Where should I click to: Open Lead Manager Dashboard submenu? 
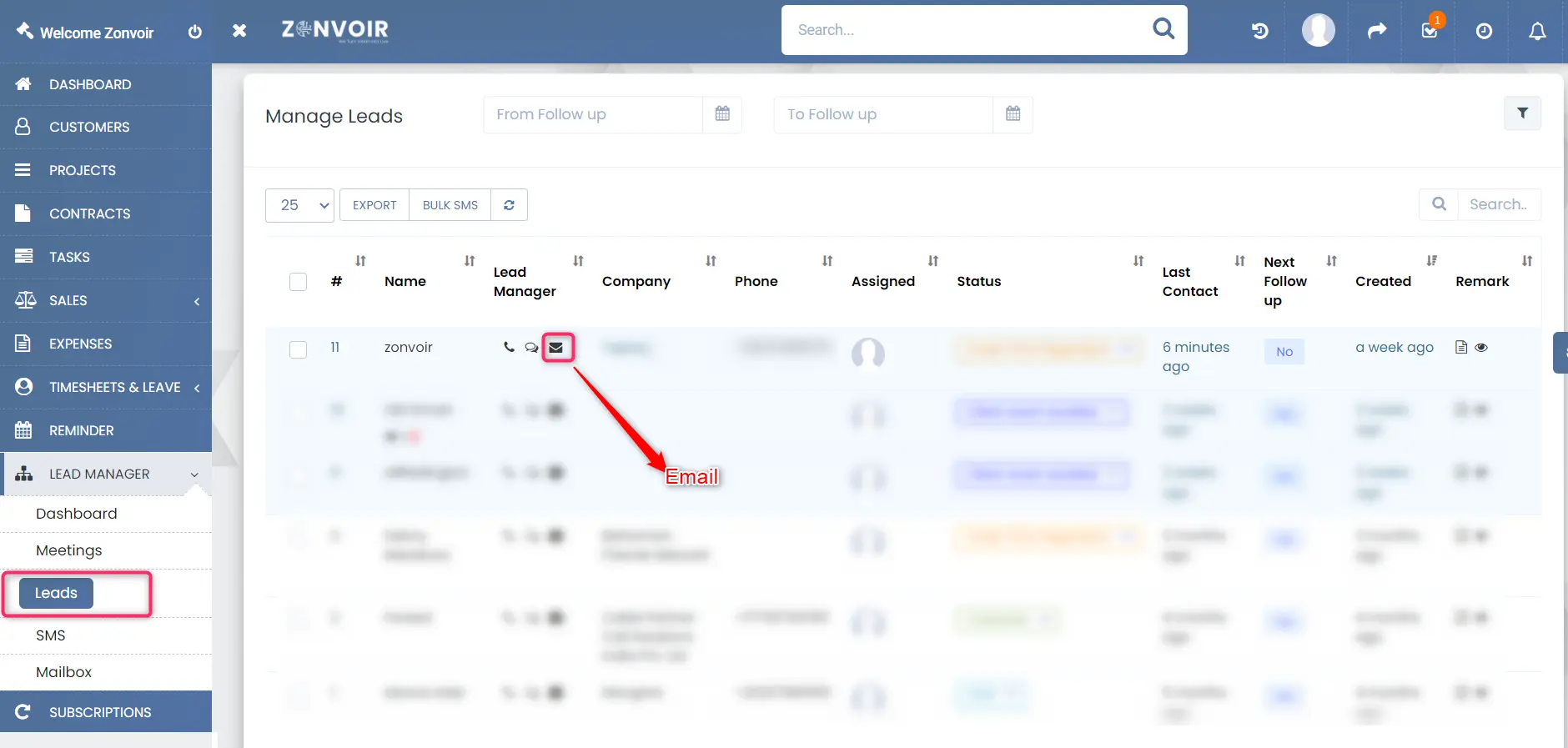click(77, 514)
